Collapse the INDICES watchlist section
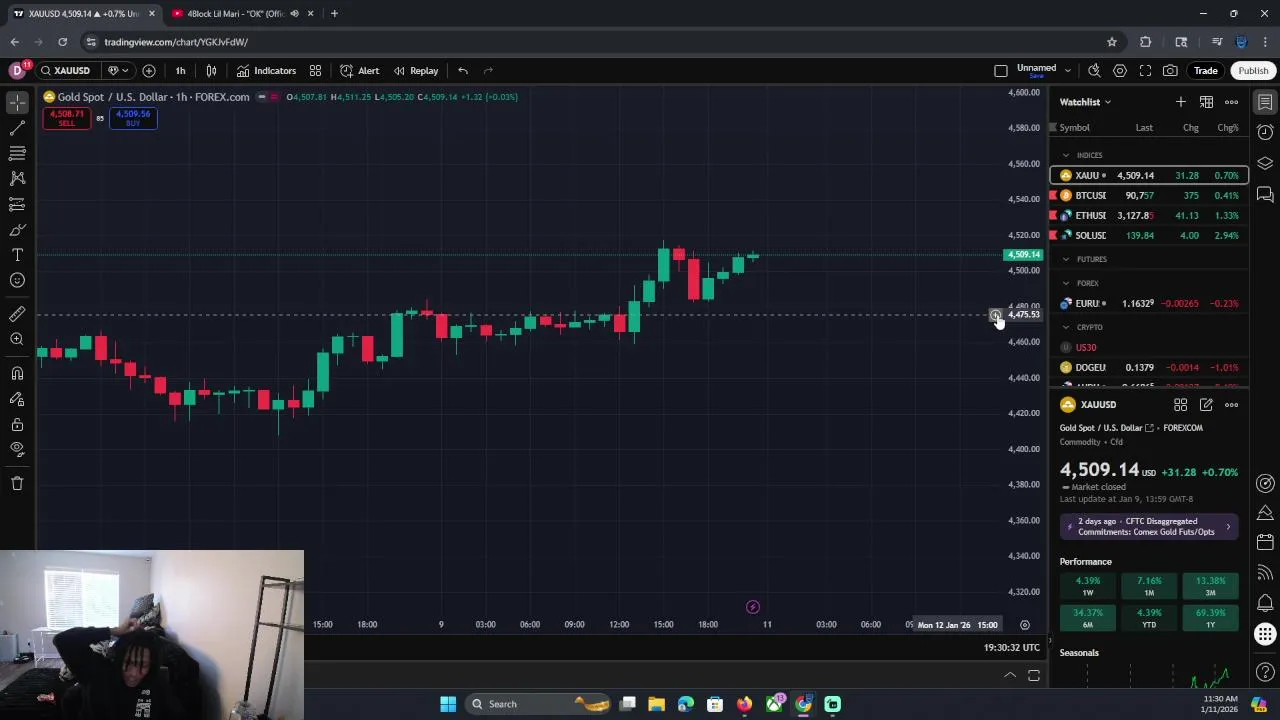This screenshot has height=720, width=1280. [x=1065, y=155]
